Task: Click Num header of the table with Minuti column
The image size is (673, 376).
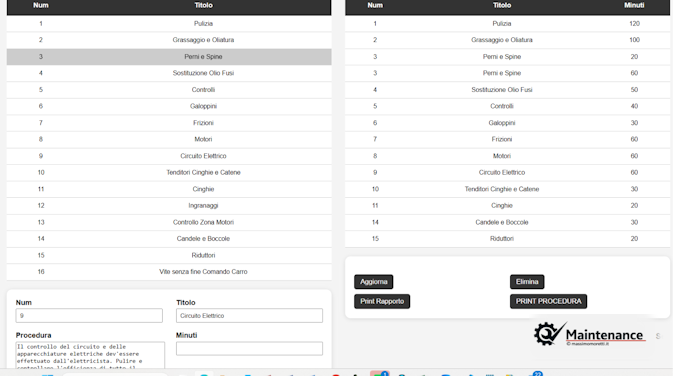Action: click(375, 5)
